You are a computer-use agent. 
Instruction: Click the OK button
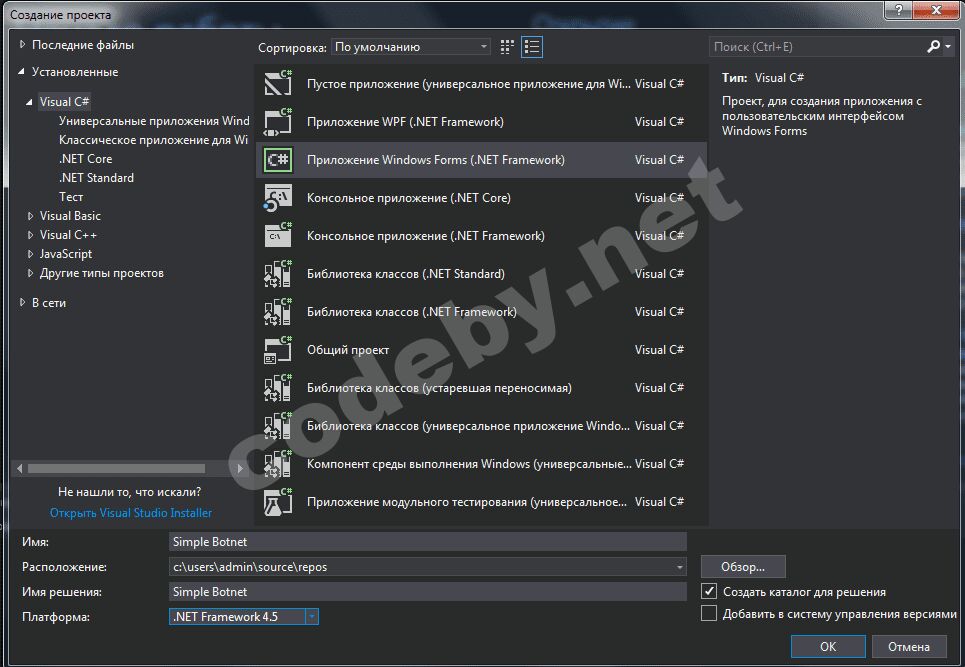pos(828,647)
